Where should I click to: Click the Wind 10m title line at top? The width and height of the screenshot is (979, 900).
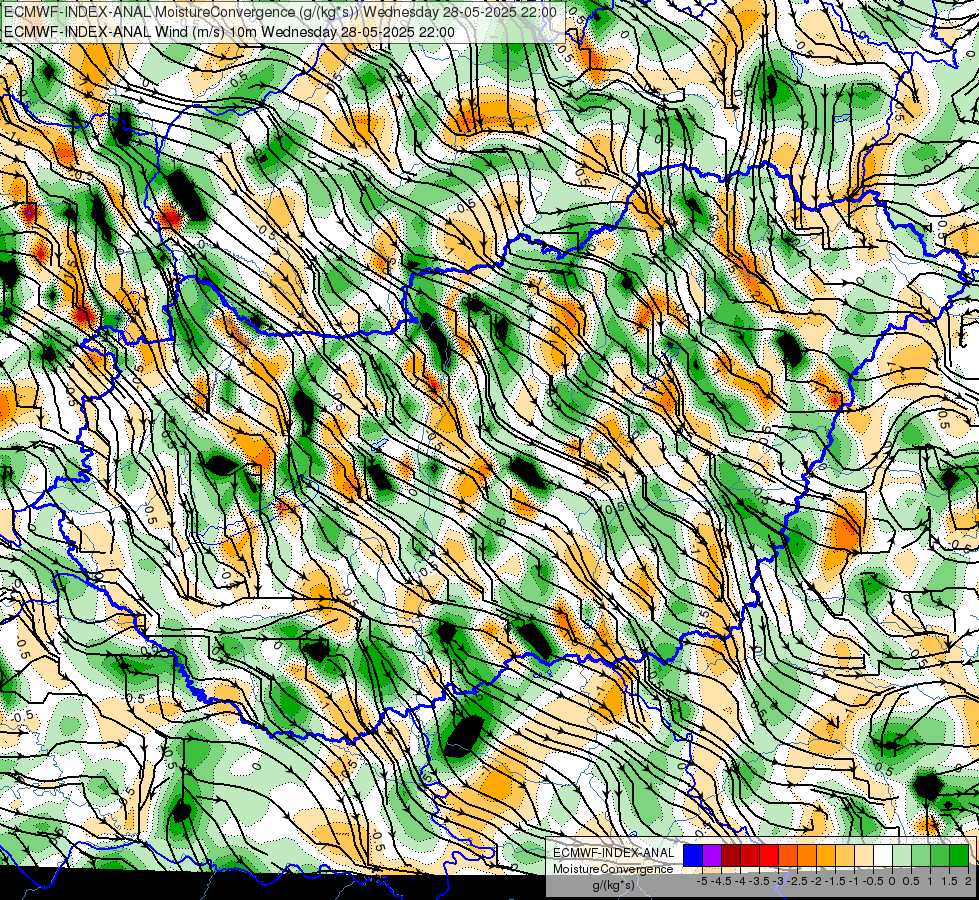point(229,32)
